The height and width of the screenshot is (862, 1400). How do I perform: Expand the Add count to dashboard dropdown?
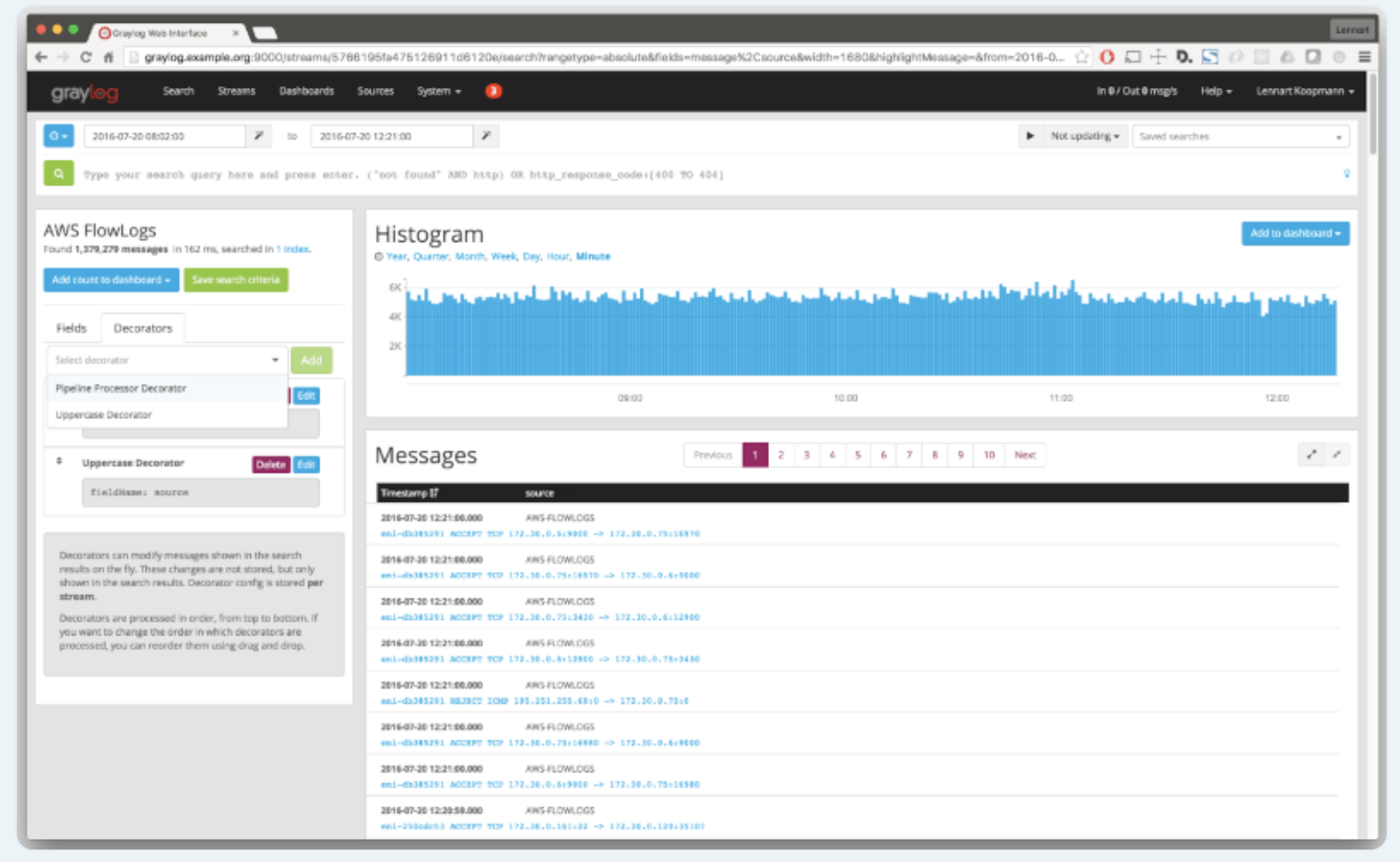(x=111, y=279)
